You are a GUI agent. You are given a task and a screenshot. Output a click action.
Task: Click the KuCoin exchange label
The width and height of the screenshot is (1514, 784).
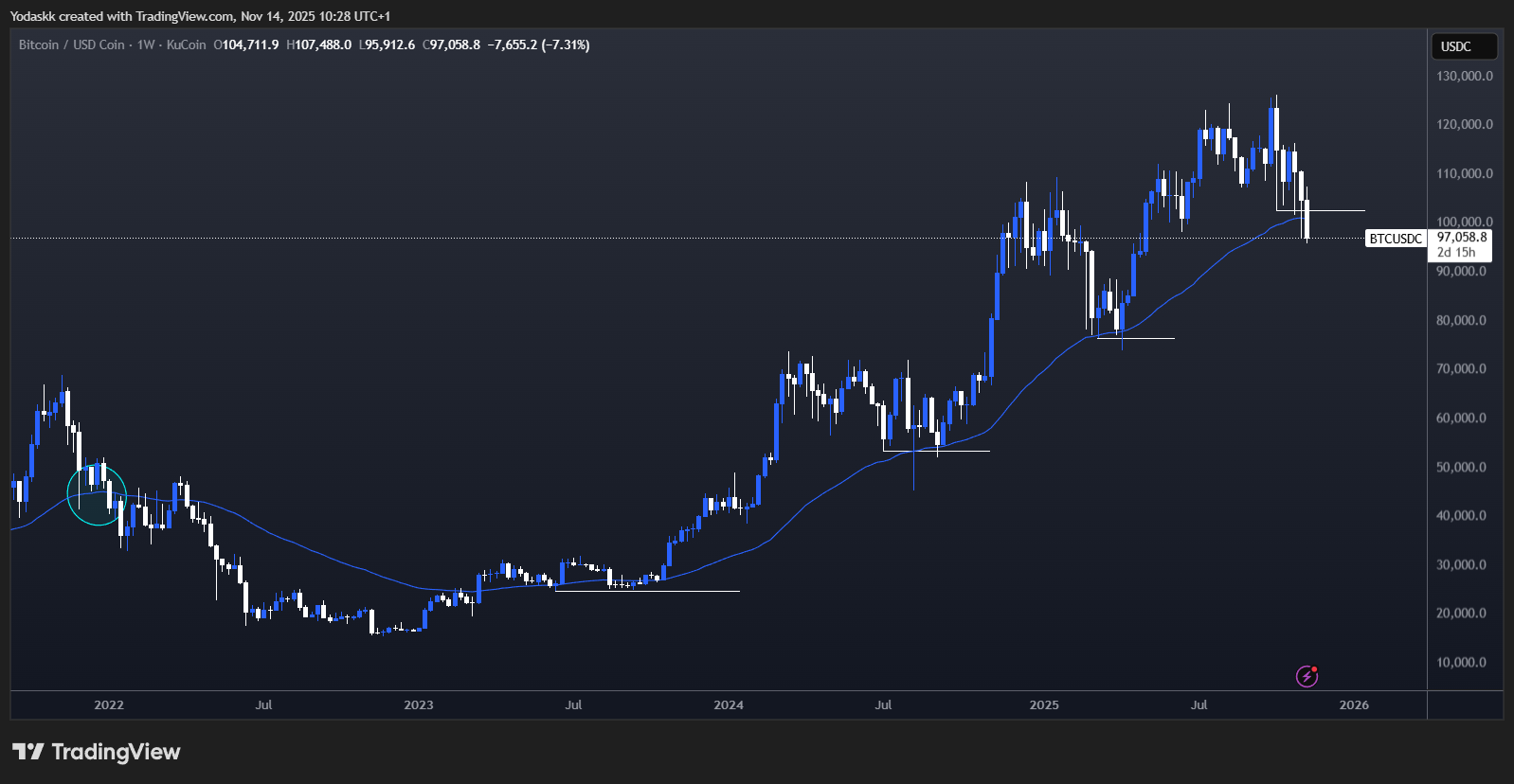click(186, 45)
